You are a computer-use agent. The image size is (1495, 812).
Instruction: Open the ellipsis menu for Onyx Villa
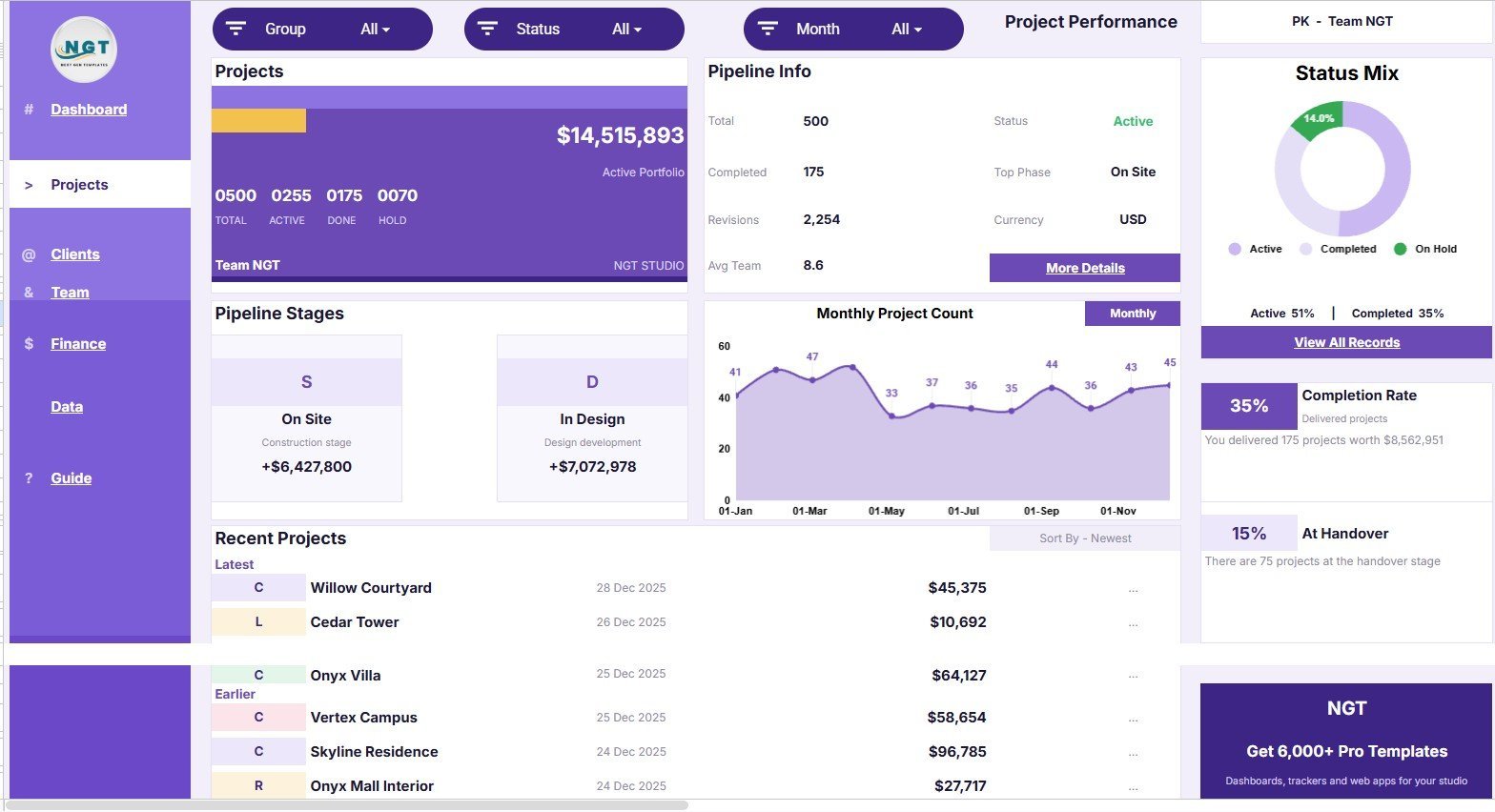point(1133,676)
